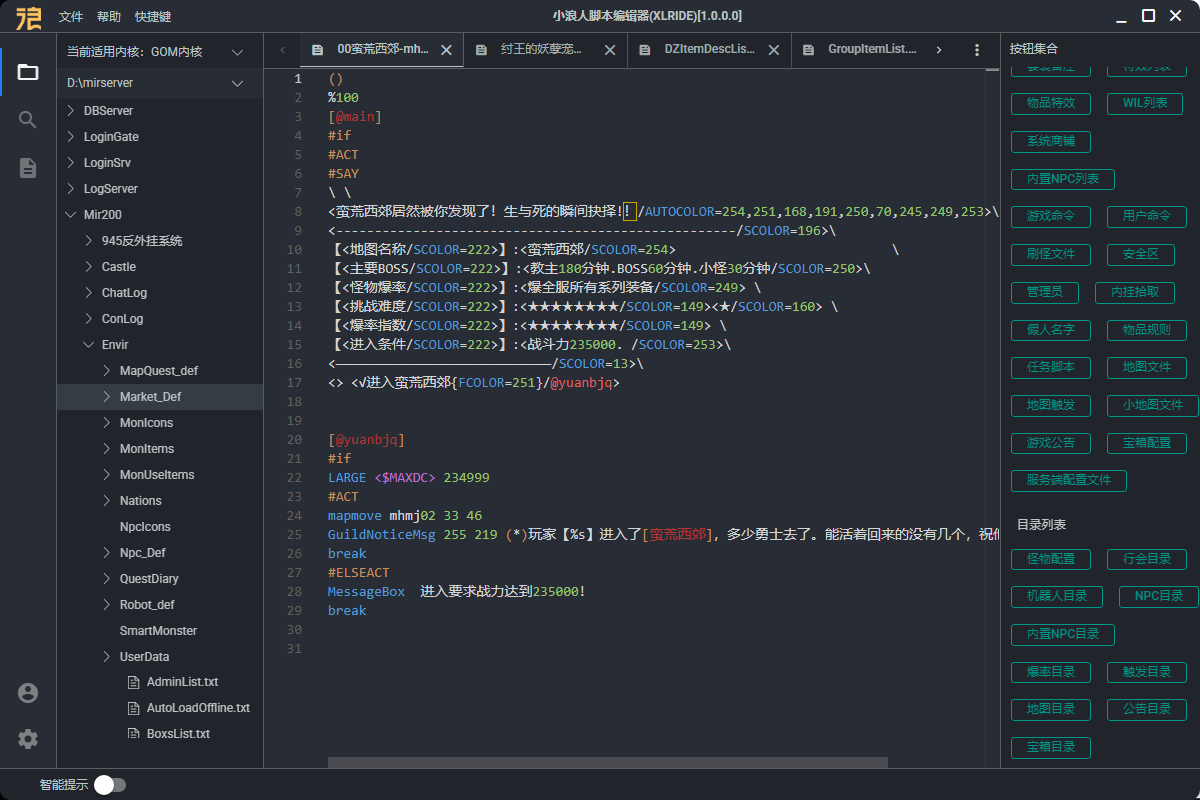Open the 快捷键 menu
1200x800 pixels.
click(x=153, y=17)
